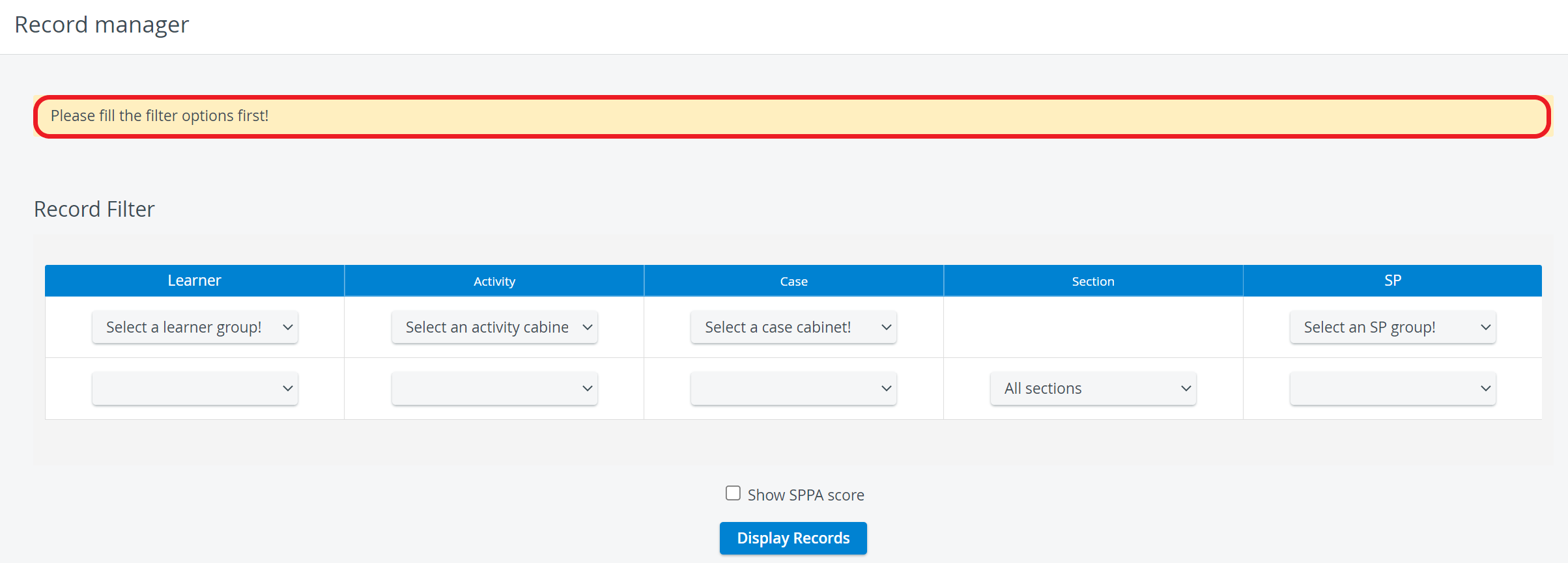Open the empty learner dropdown in second row

click(x=195, y=388)
